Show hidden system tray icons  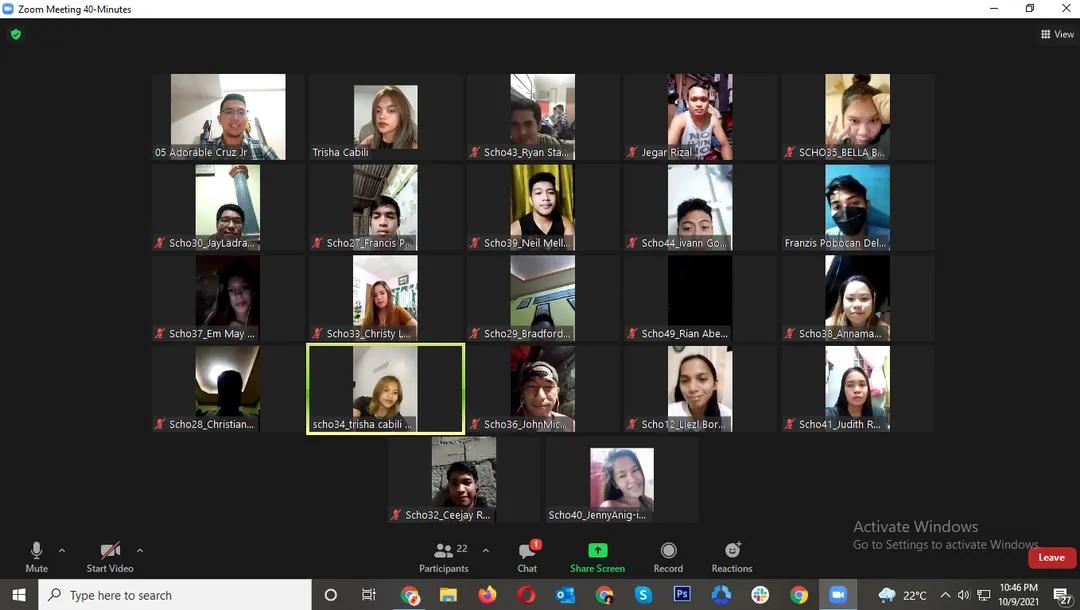click(945, 595)
